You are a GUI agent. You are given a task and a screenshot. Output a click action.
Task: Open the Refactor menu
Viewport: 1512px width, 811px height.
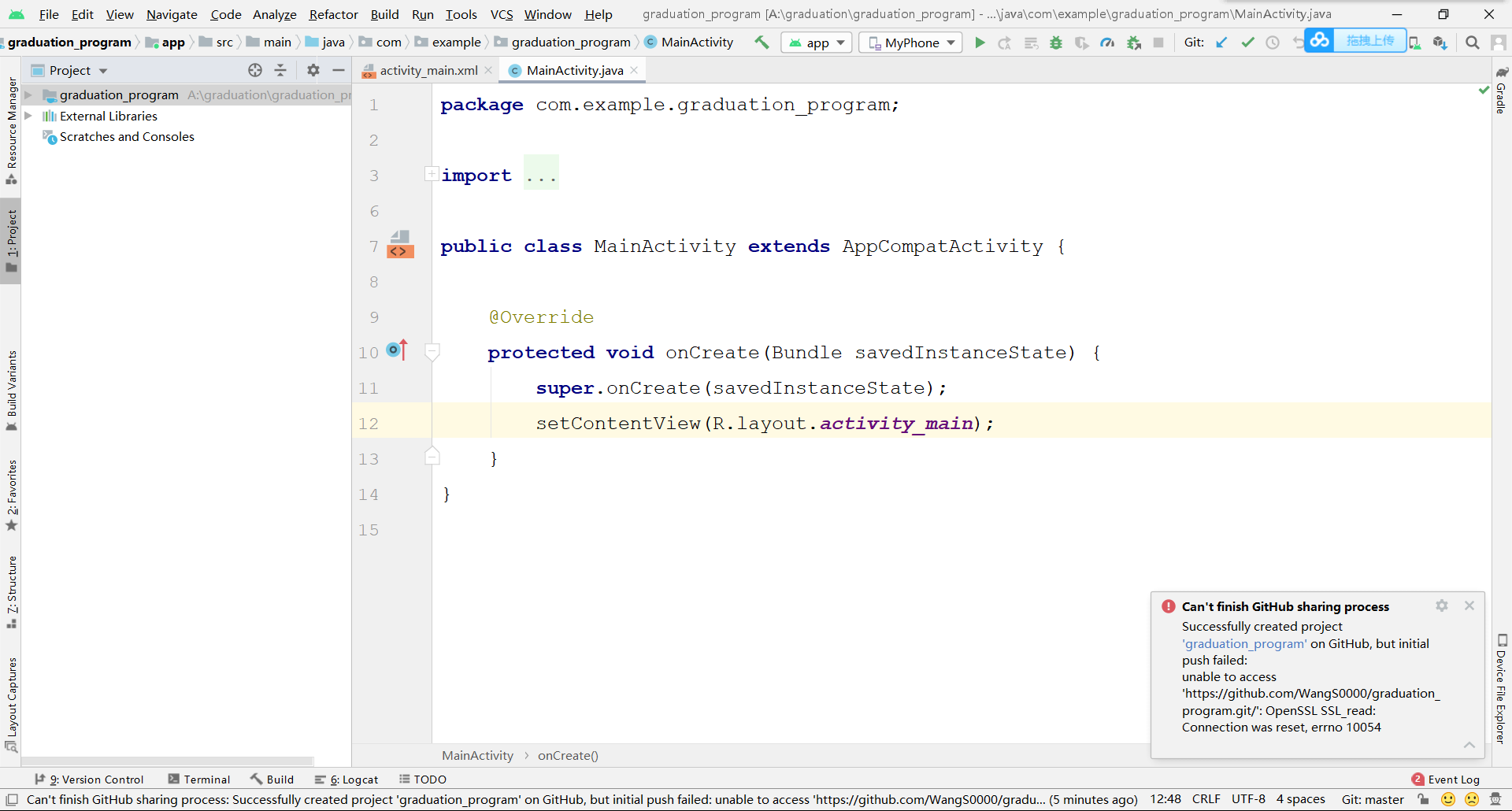[333, 14]
